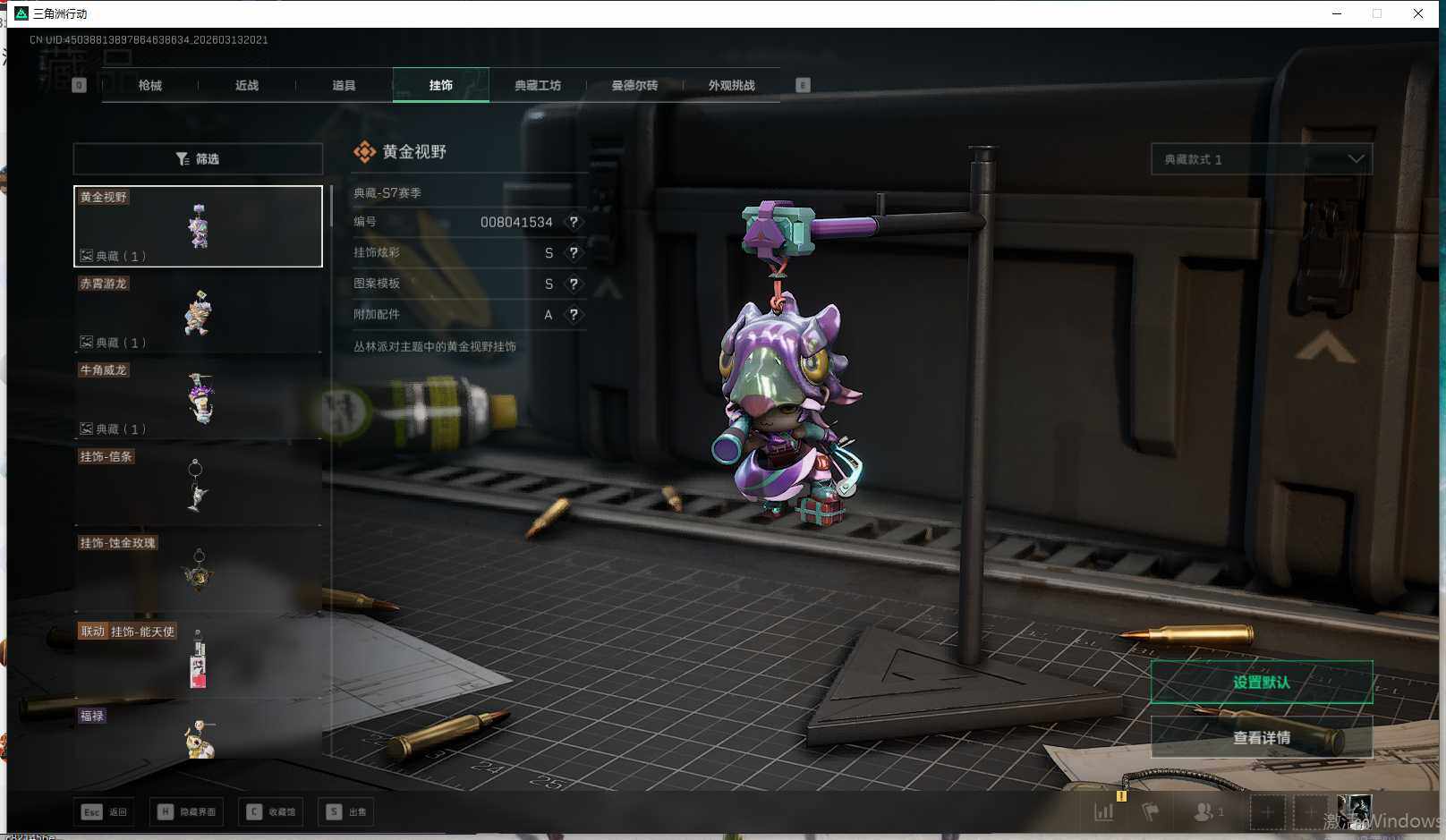Click the 设置默认 button
The image size is (1446, 840).
tap(1262, 683)
